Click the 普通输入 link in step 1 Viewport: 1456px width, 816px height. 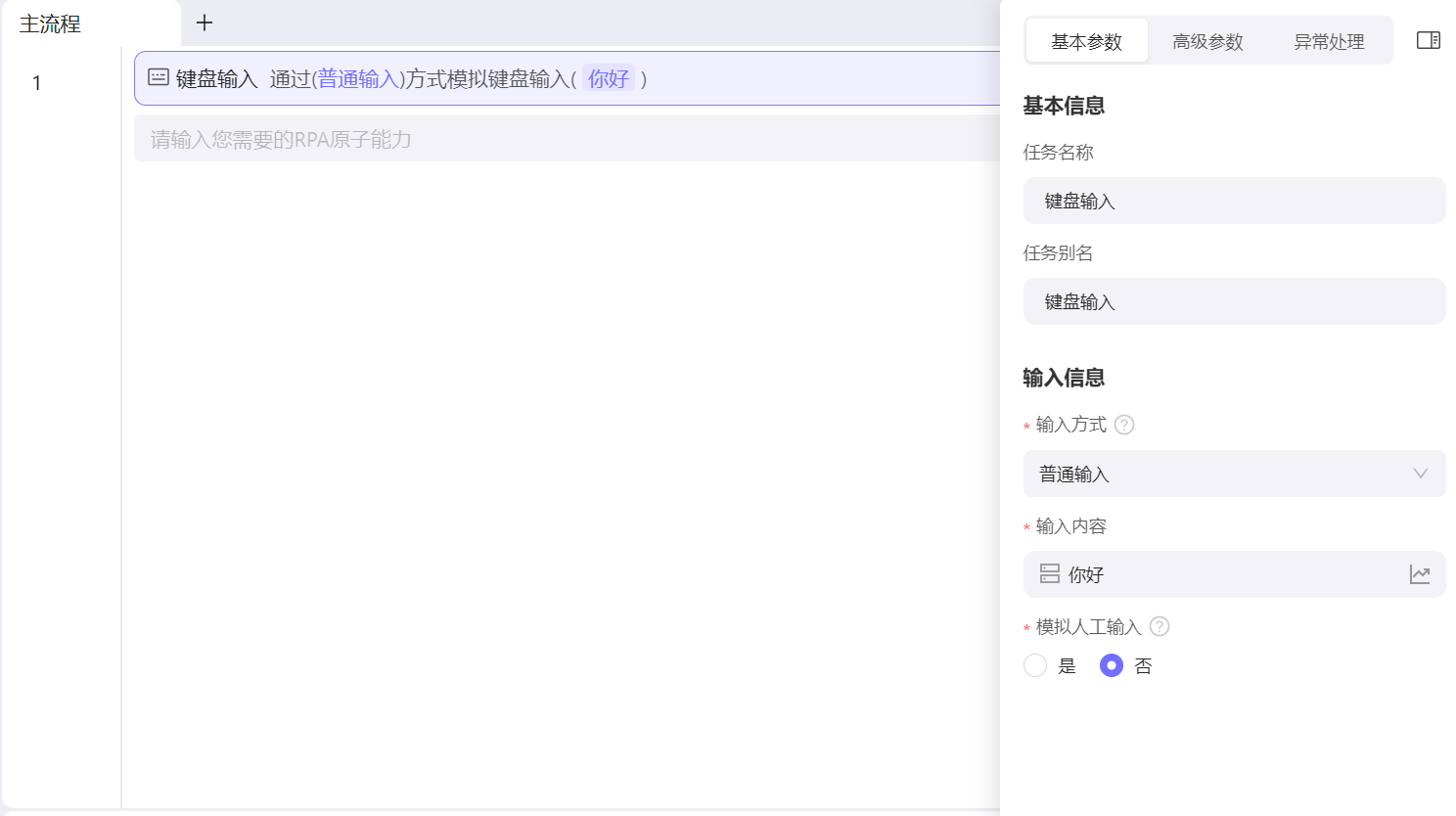[x=358, y=79]
